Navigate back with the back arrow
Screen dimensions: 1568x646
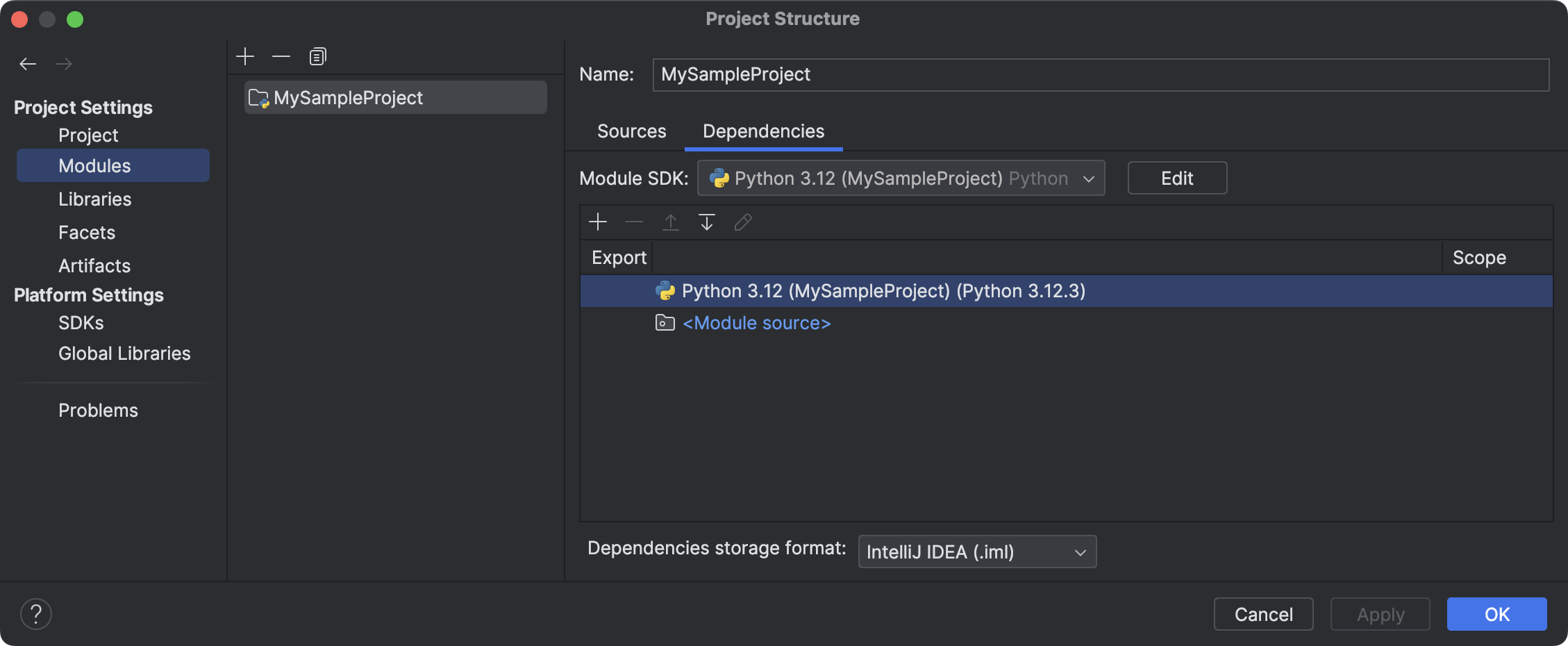tap(28, 63)
